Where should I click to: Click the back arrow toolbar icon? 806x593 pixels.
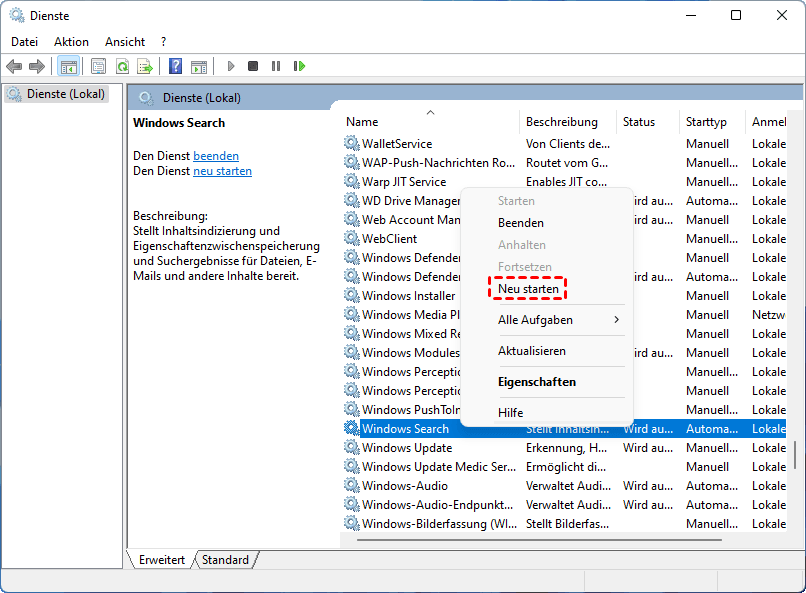click(14, 66)
